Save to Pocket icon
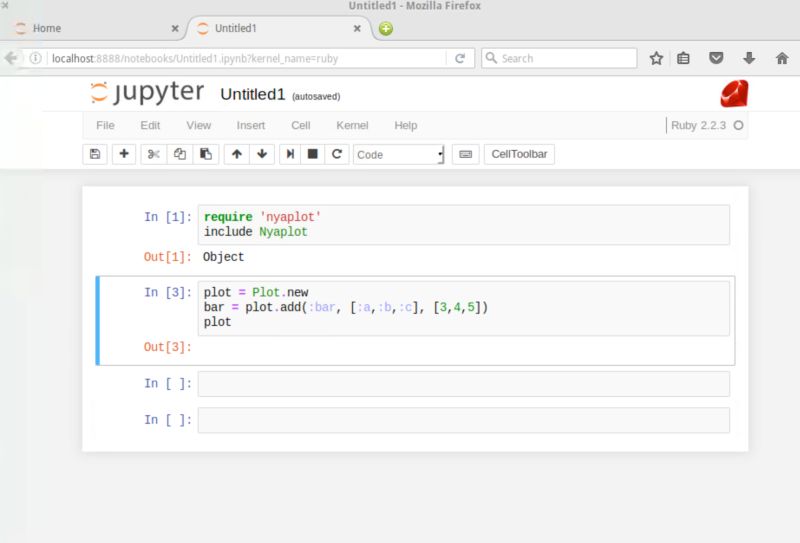 716,58
